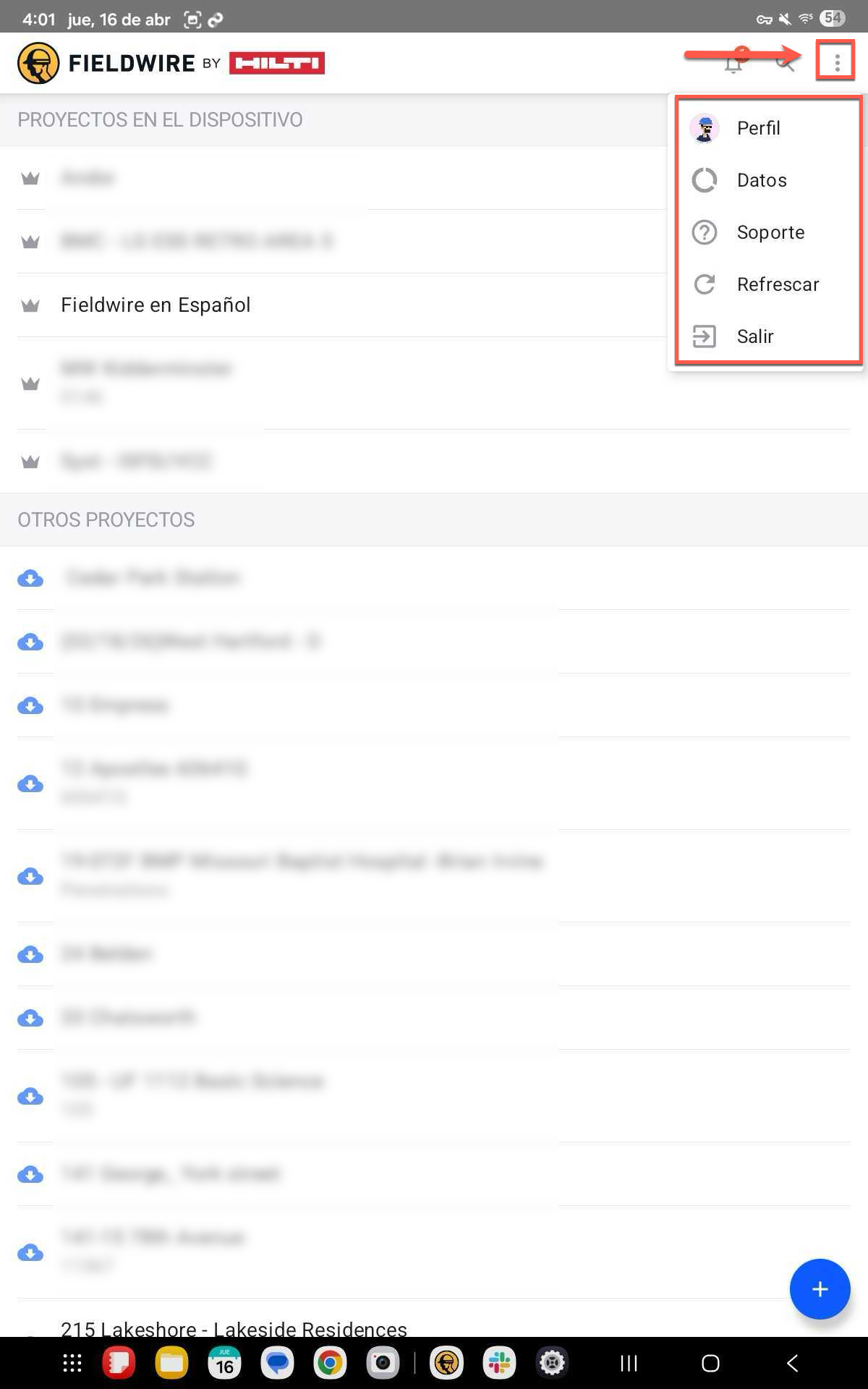This screenshot has width=868, height=1389.
Task: Open Slack from the taskbar
Action: (499, 1364)
